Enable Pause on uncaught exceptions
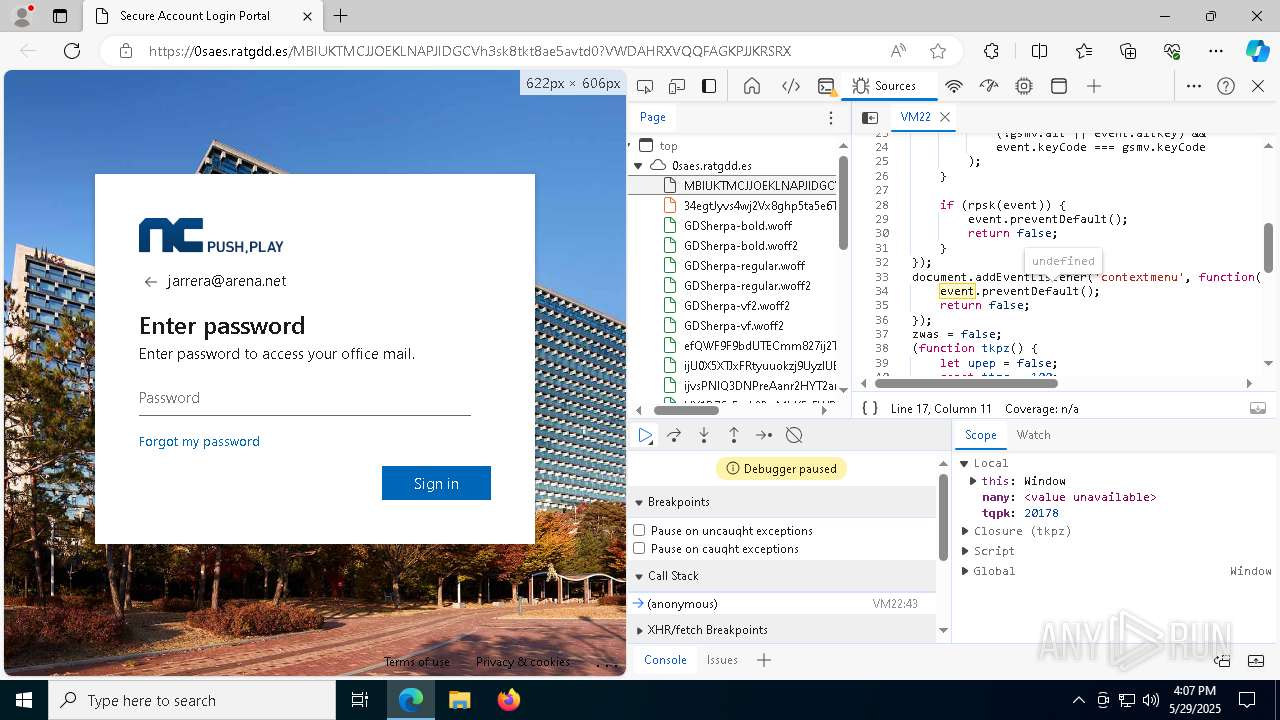Screen dimensions: 1280x720 coord(639,530)
